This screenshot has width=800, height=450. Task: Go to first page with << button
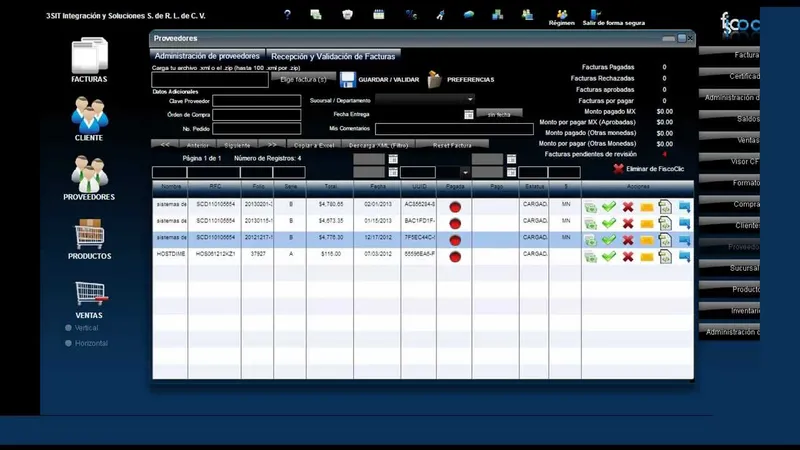[165, 145]
